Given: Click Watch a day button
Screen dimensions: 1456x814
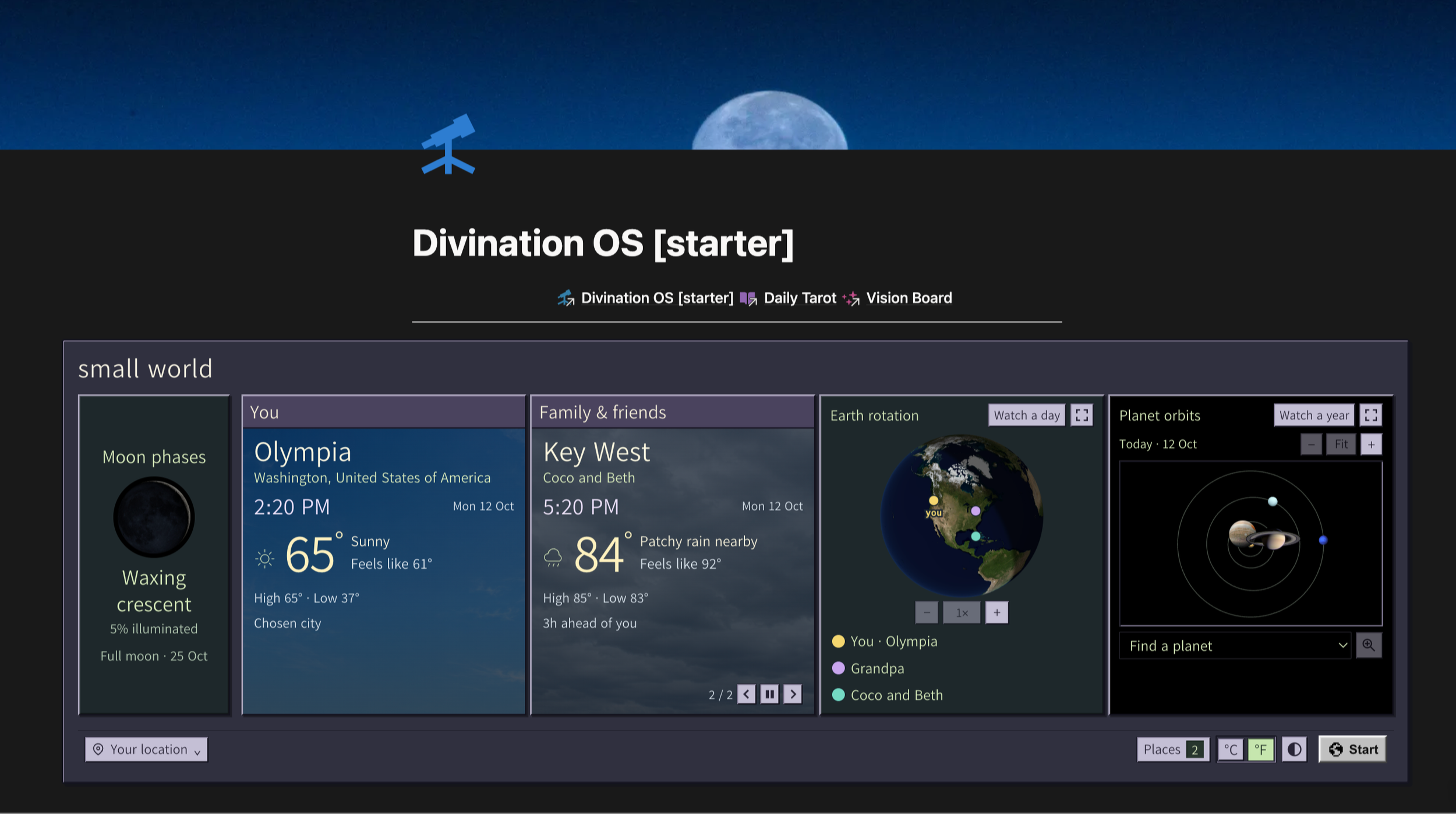Looking at the screenshot, I should [1027, 415].
